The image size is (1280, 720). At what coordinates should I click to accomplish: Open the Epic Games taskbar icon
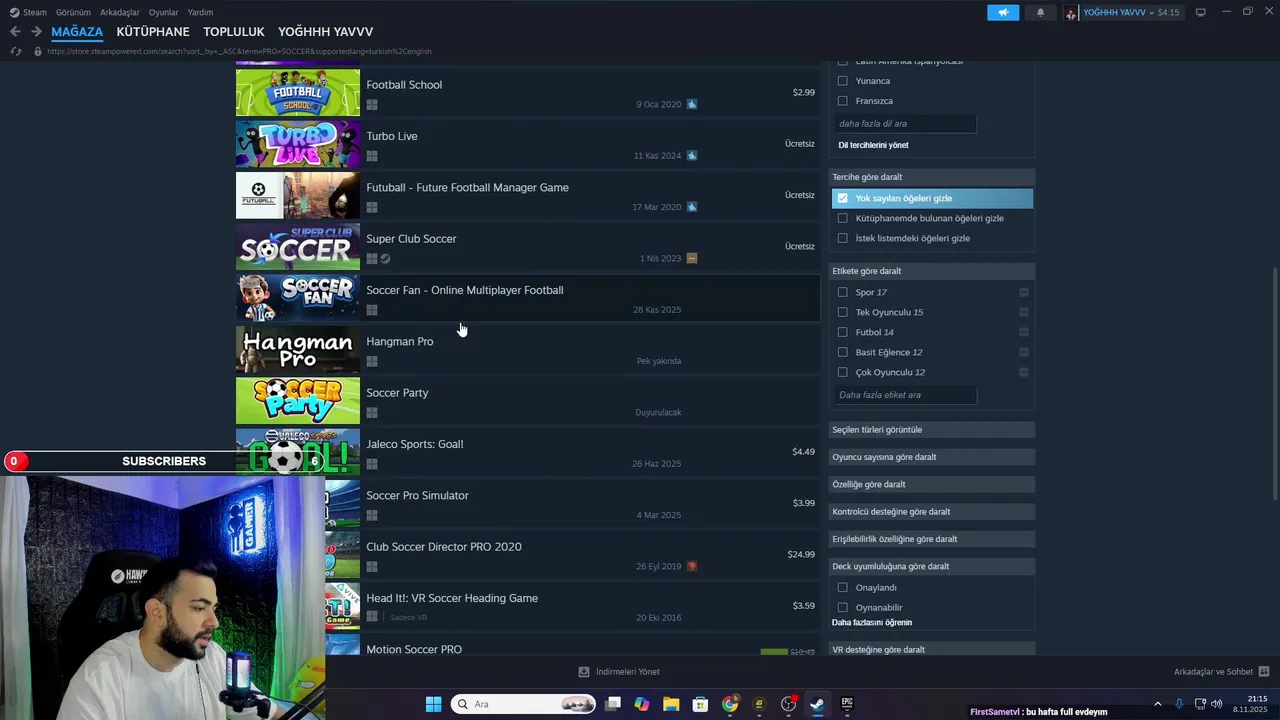[x=847, y=704]
